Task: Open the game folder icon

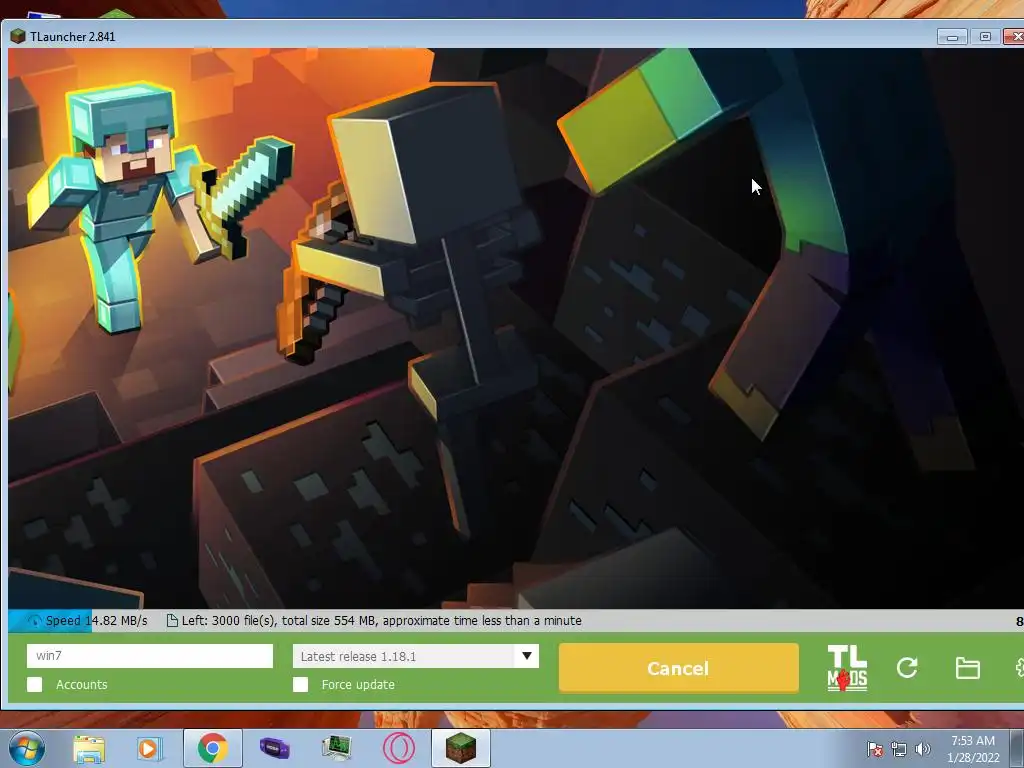Action: (967, 668)
